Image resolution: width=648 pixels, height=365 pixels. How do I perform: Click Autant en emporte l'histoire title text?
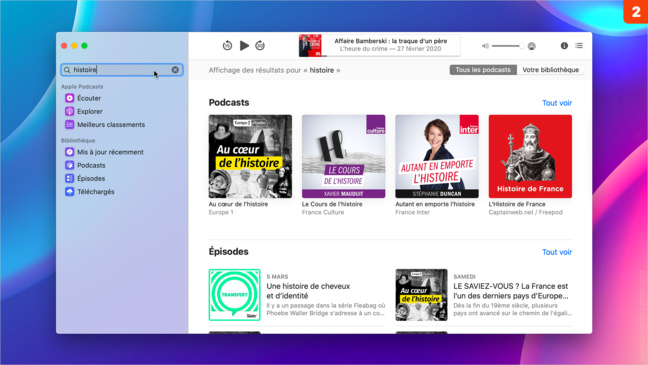435,204
